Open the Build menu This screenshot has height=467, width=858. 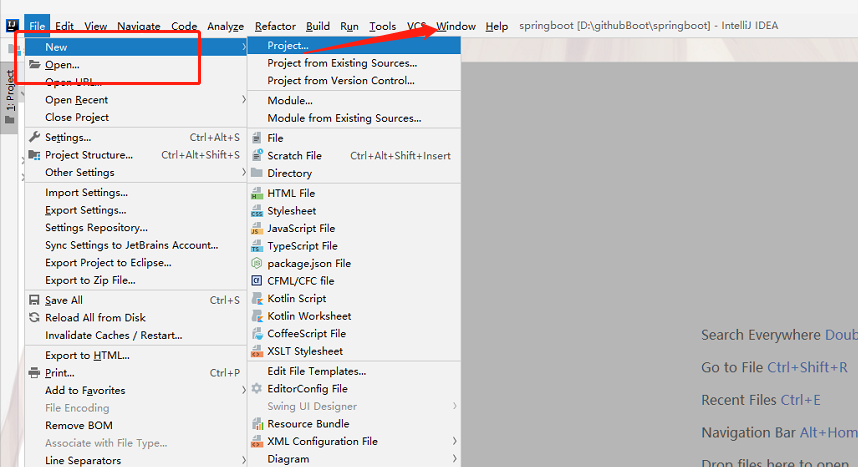click(318, 26)
